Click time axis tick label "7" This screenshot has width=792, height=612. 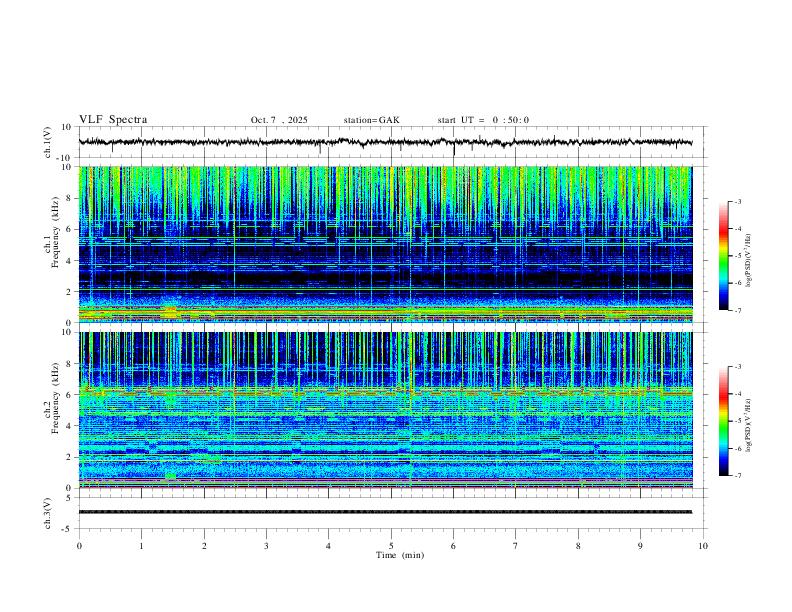pos(516,546)
